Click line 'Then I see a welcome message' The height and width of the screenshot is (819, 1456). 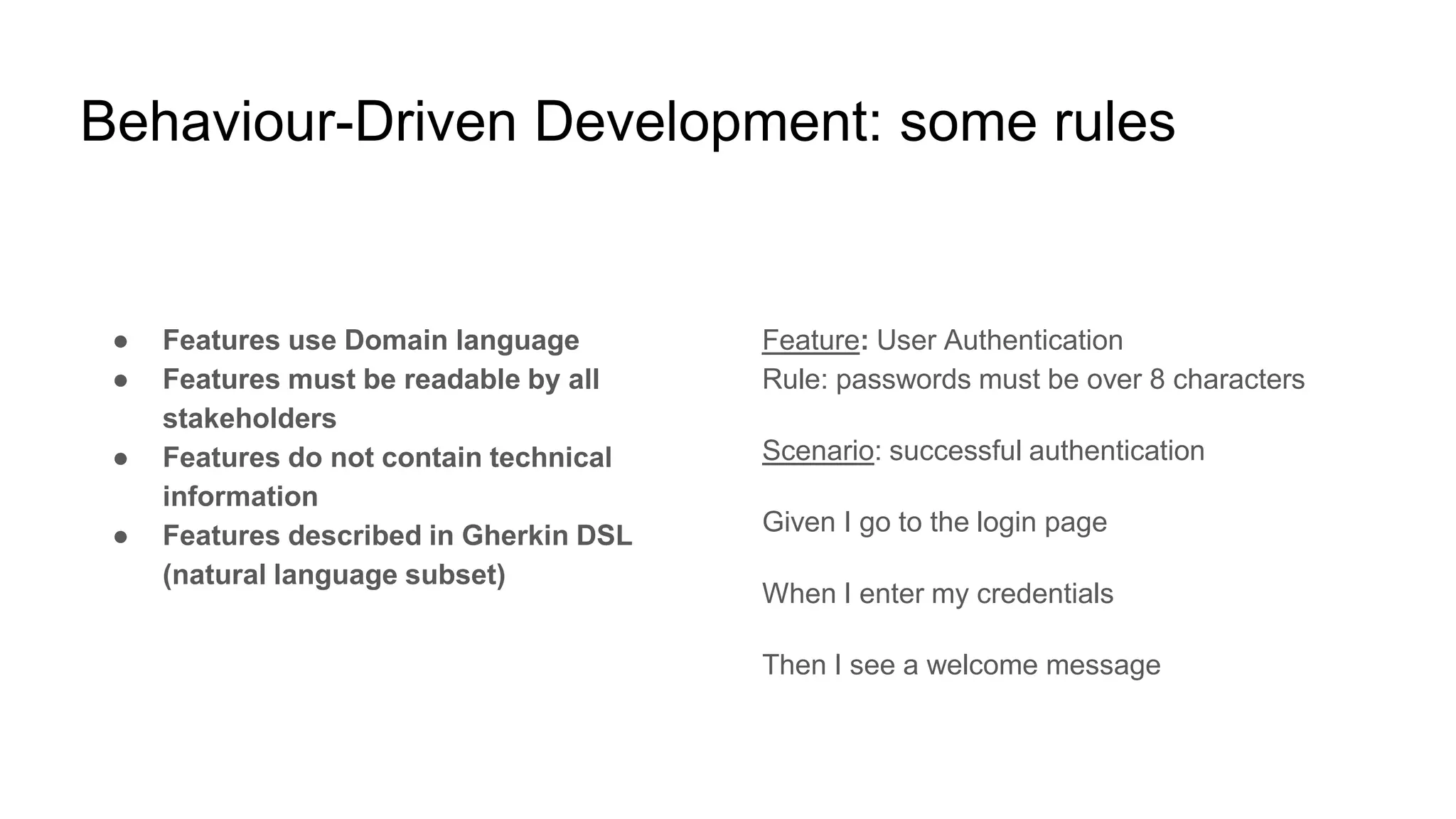[x=961, y=665]
